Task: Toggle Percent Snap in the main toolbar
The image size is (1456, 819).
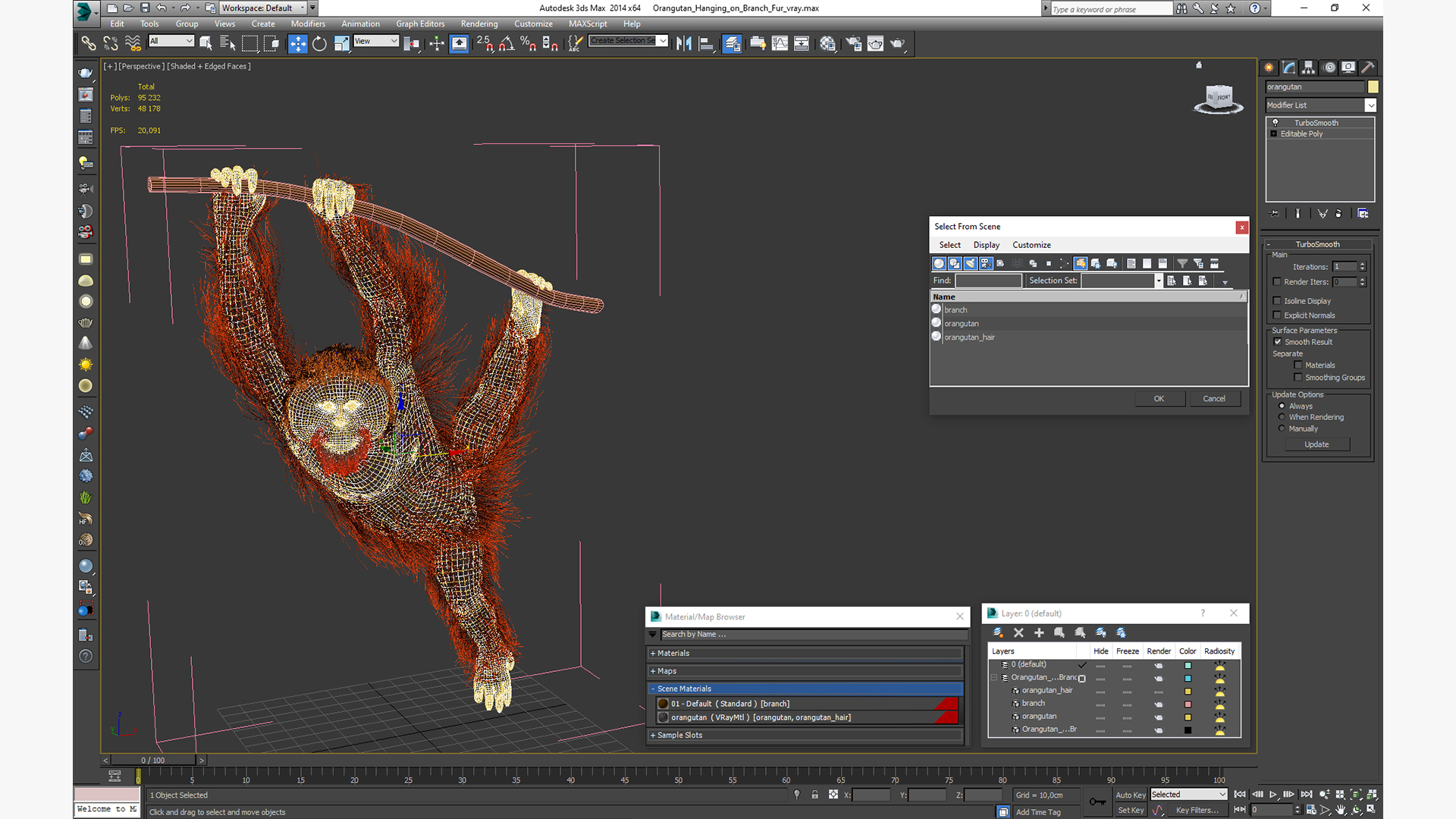Action: (529, 43)
